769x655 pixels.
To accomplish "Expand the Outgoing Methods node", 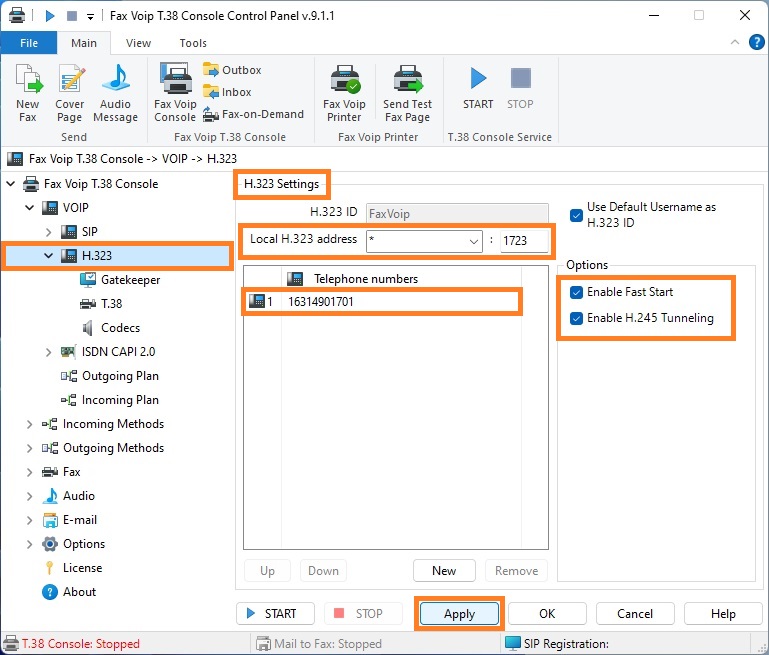I will pyautogui.click(x=30, y=448).
